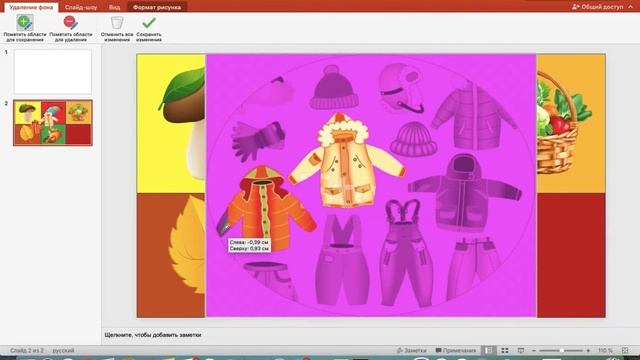The width and height of the screenshot is (640, 360).
Task: Select blank slide 1 thumbnail
Action: click(x=53, y=72)
